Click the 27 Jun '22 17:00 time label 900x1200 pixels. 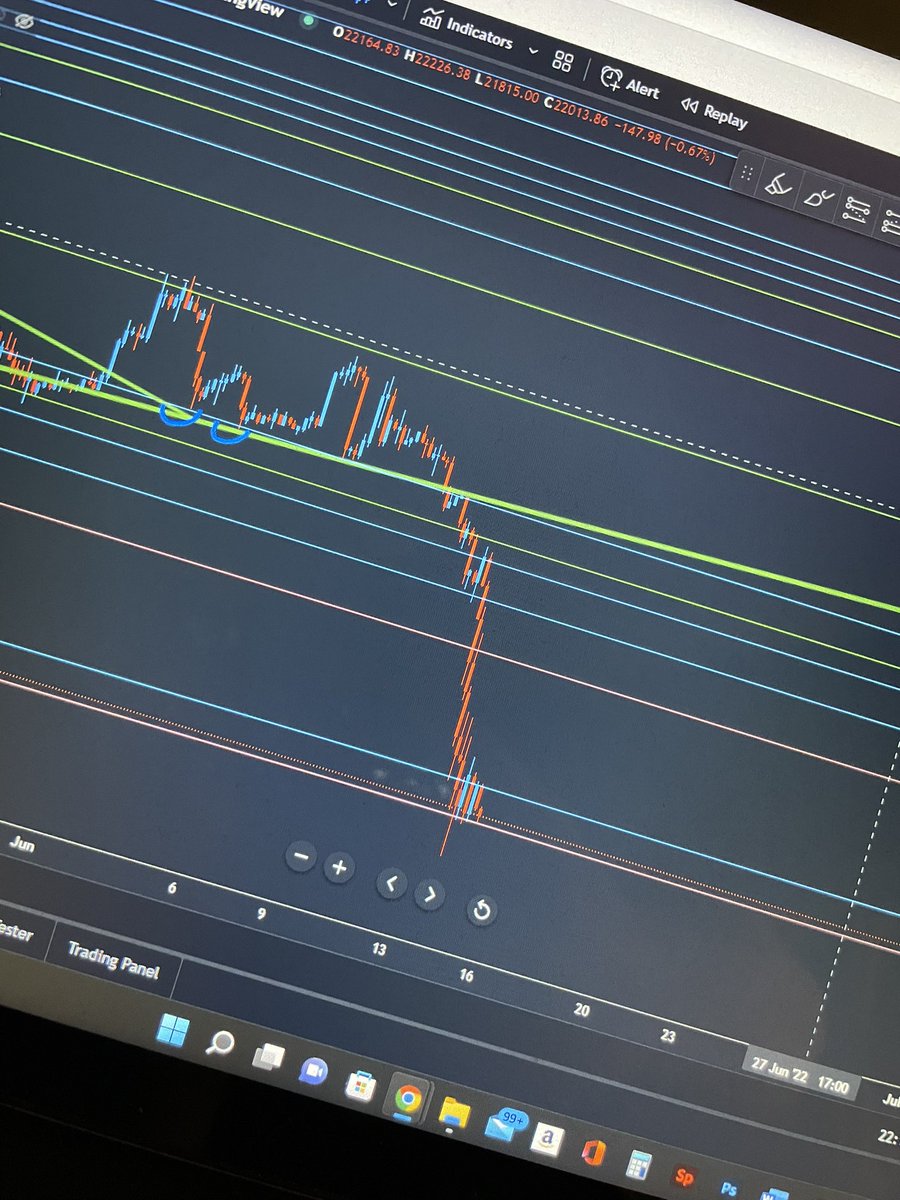tap(800, 1076)
